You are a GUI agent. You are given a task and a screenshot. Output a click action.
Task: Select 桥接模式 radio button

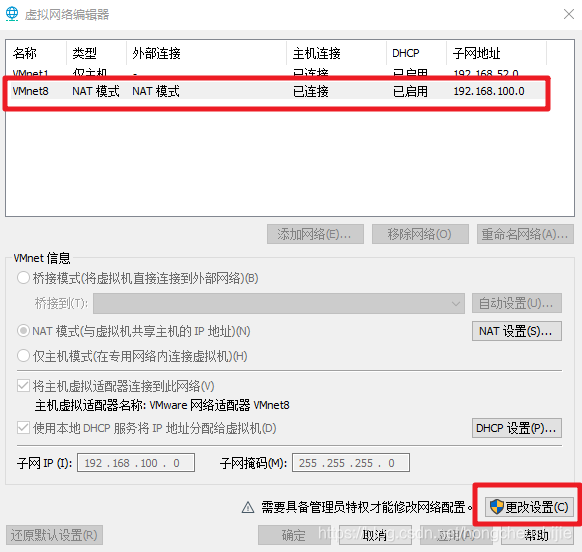(23, 278)
